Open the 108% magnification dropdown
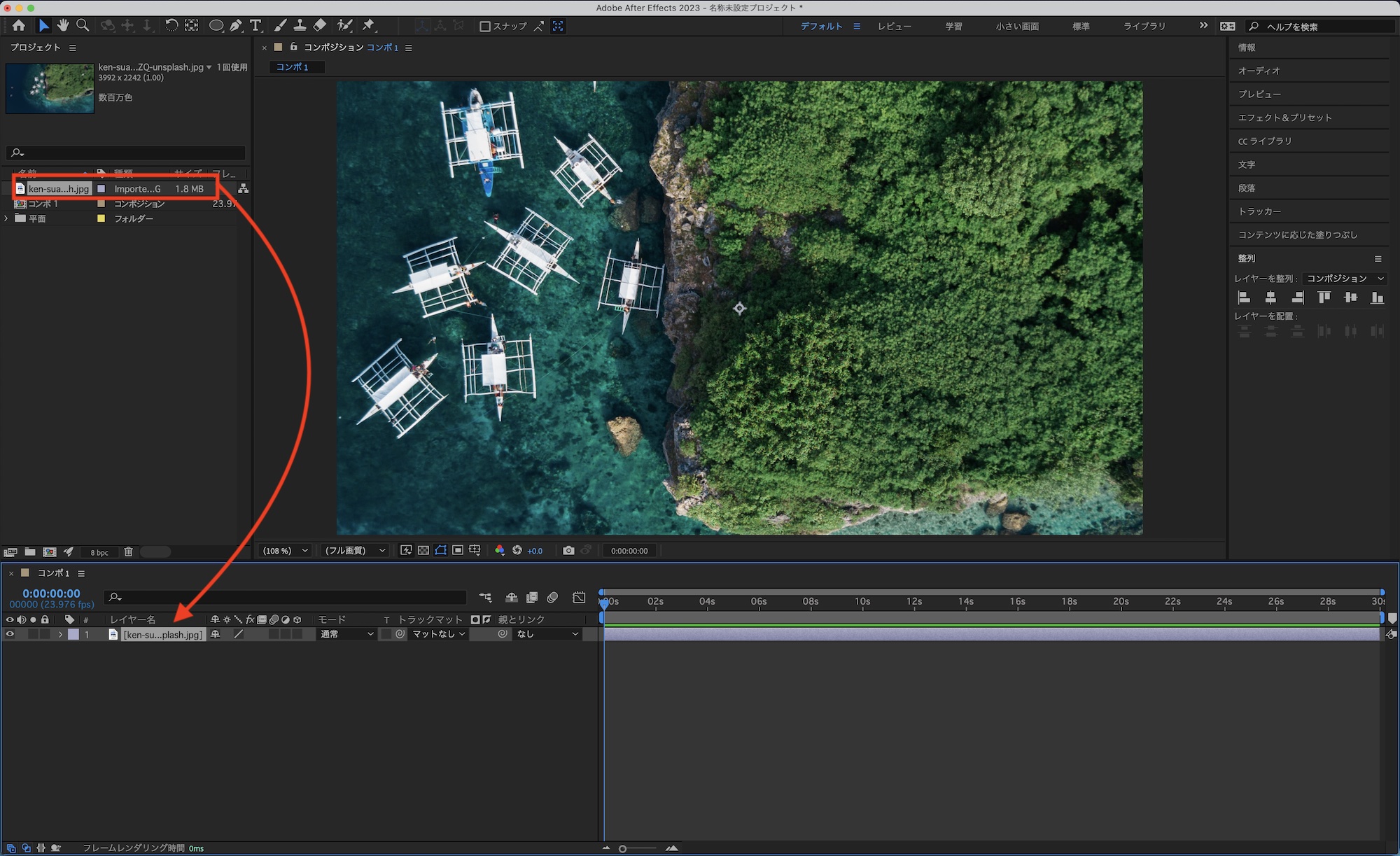 pyautogui.click(x=285, y=551)
